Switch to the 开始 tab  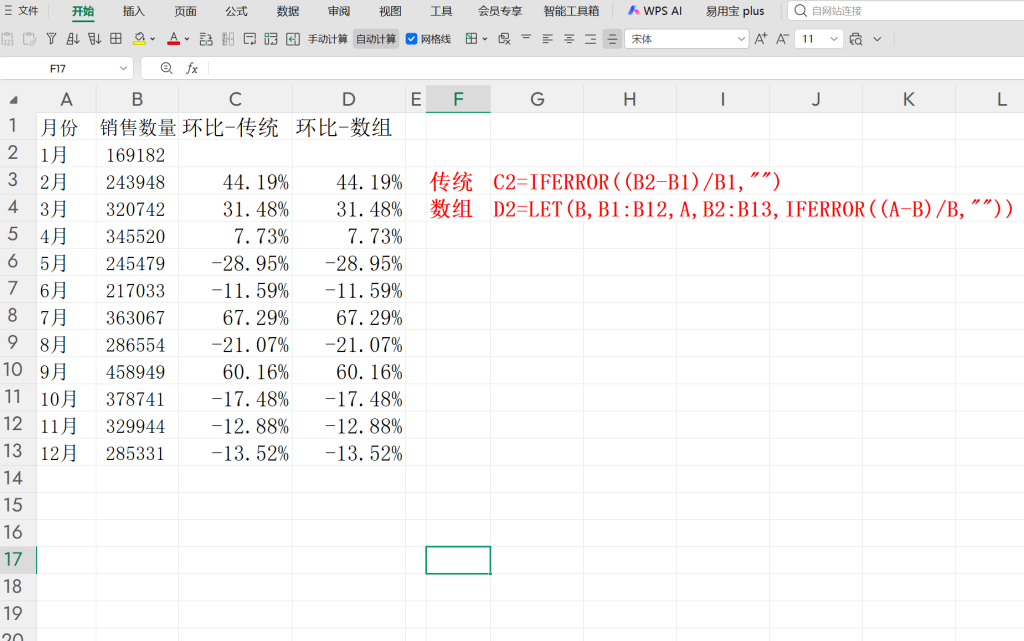point(83,11)
